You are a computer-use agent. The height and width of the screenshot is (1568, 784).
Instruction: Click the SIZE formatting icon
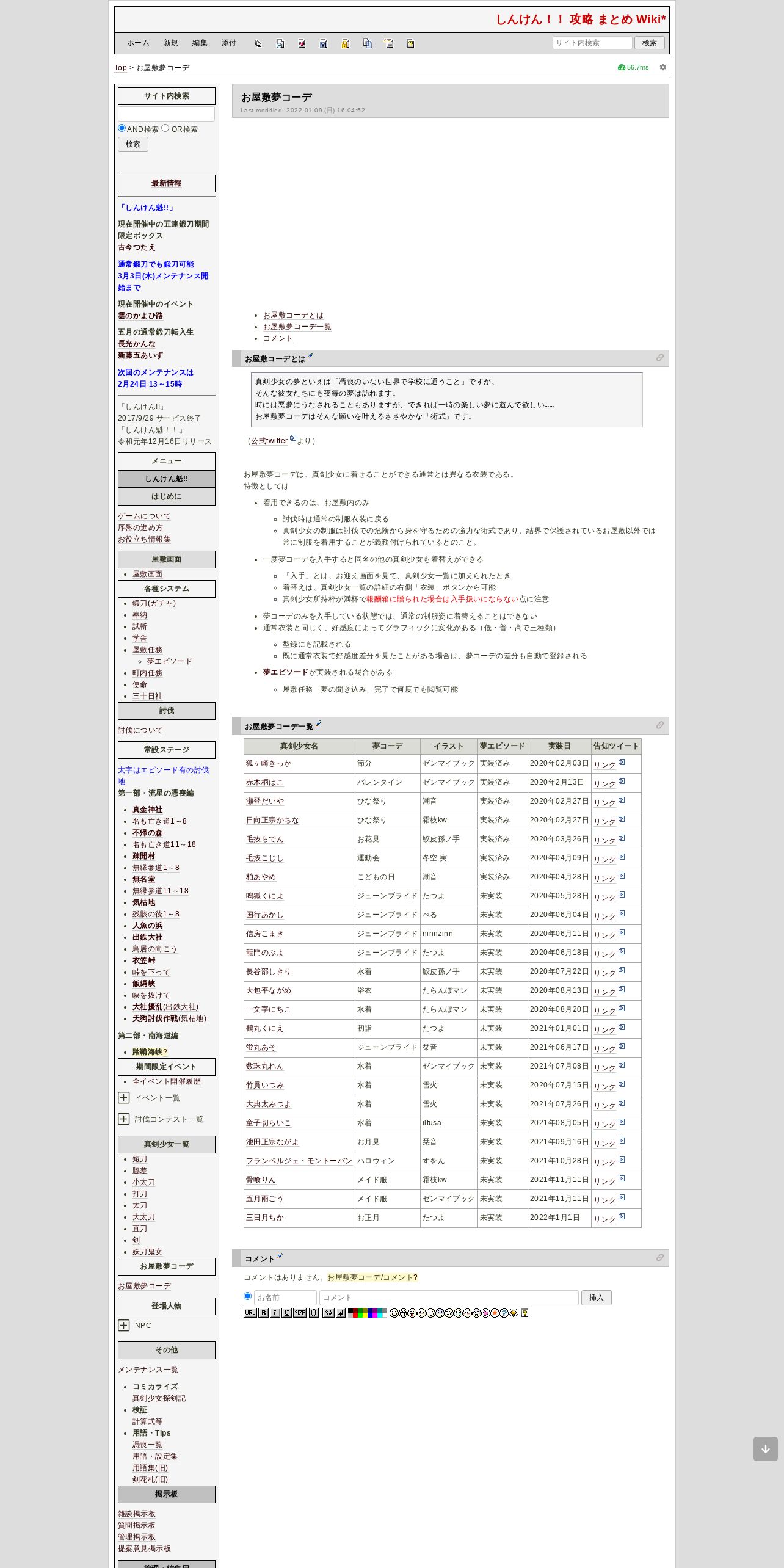[x=300, y=1313]
